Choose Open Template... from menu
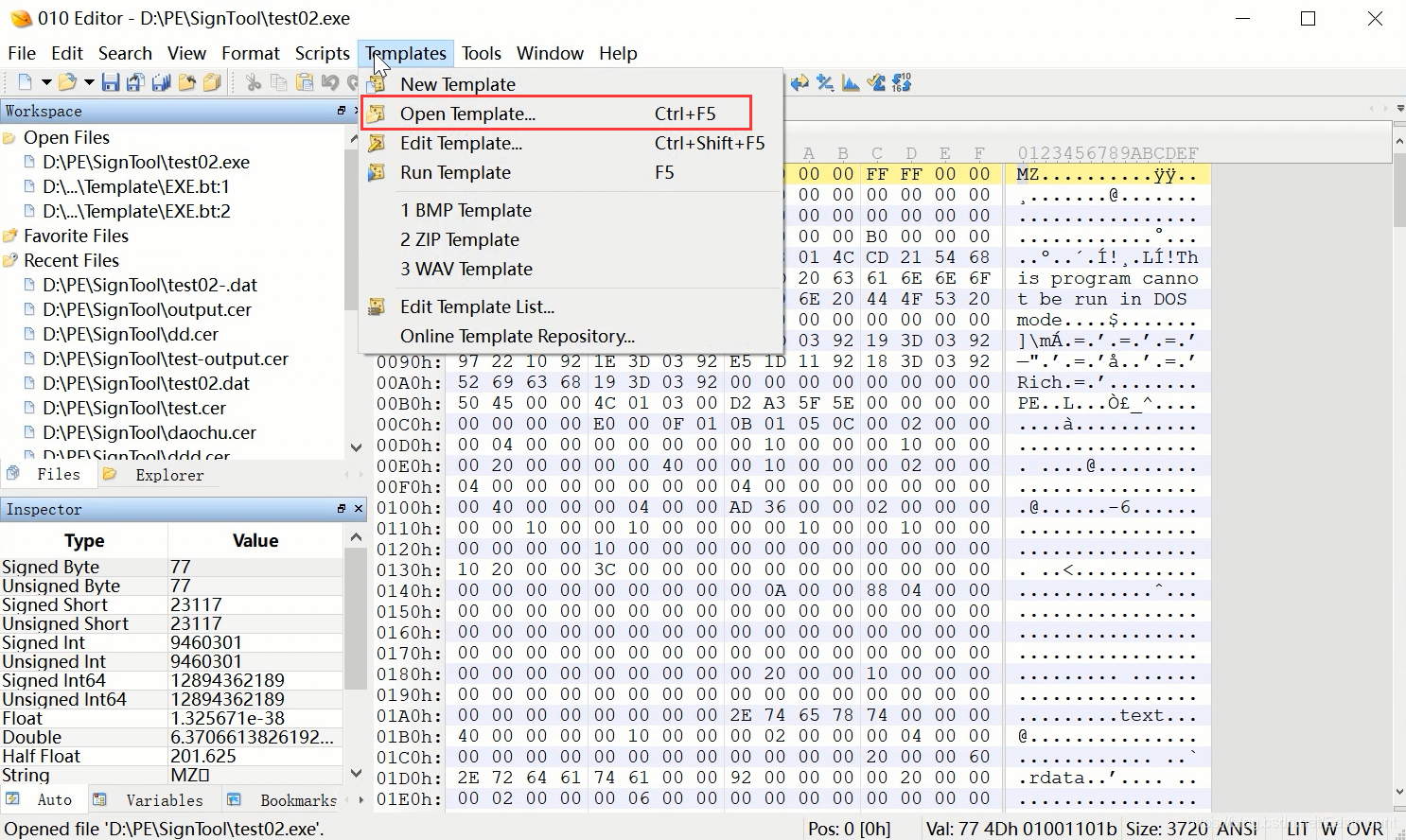Viewport: 1406px width, 840px height. click(571, 114)
